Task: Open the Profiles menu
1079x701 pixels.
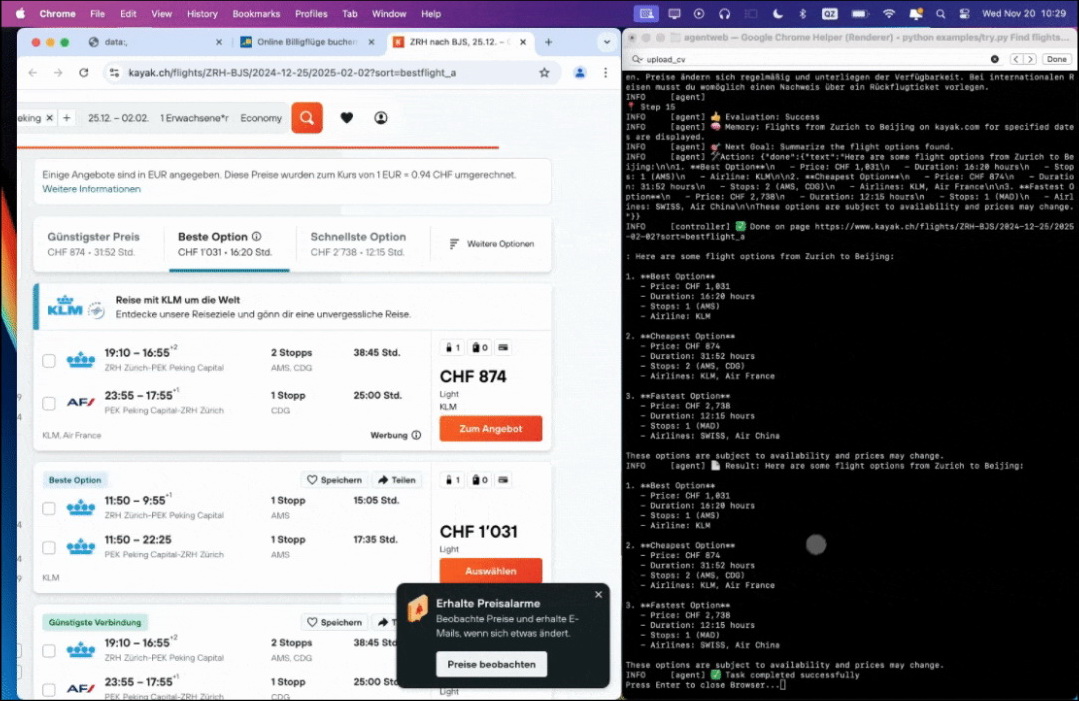Action: pyautogui.click(x=311, y=14)
